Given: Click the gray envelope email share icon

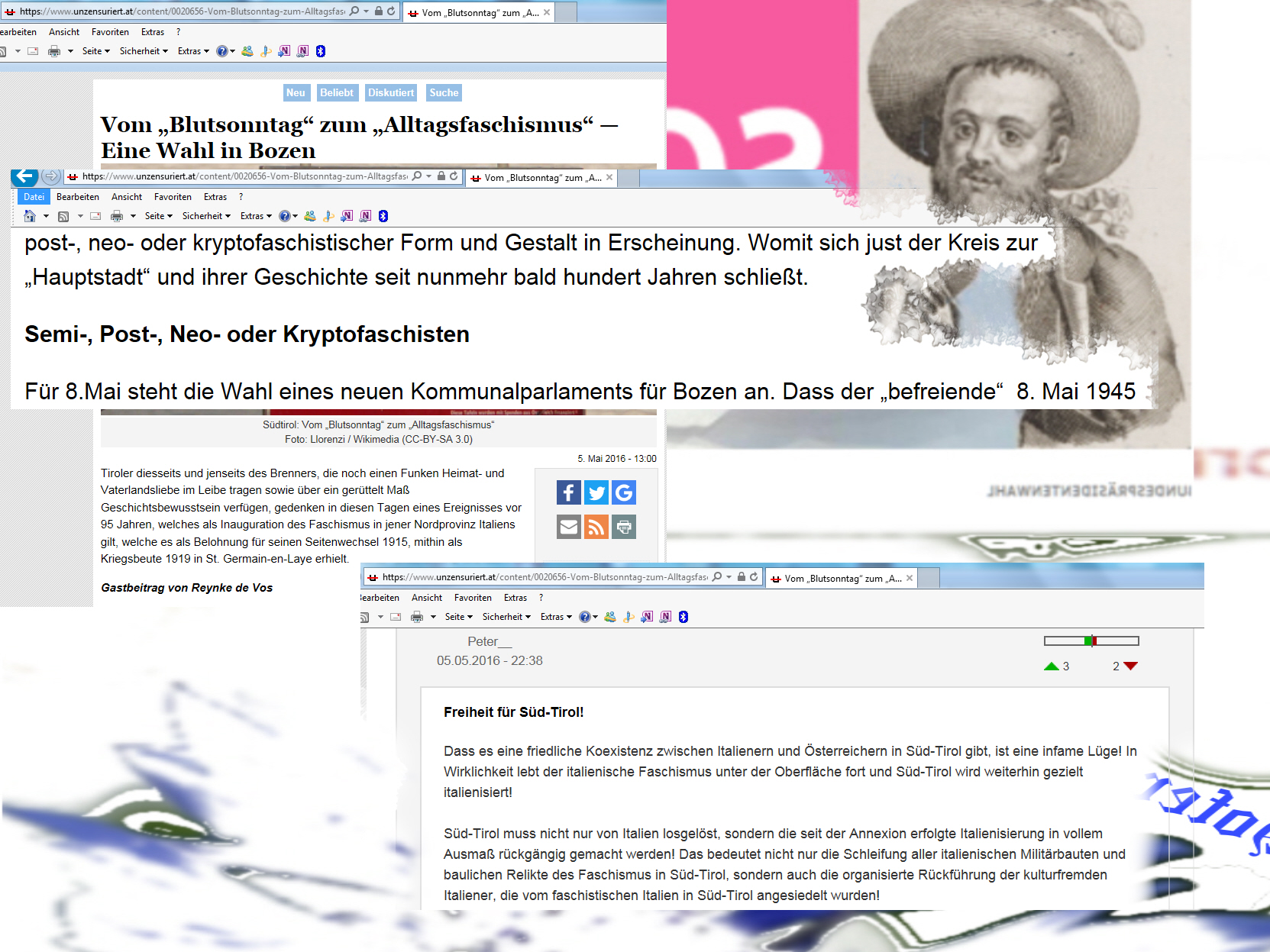Looking at the screenshot, I should pyautogui.click(x=568, y=527).
